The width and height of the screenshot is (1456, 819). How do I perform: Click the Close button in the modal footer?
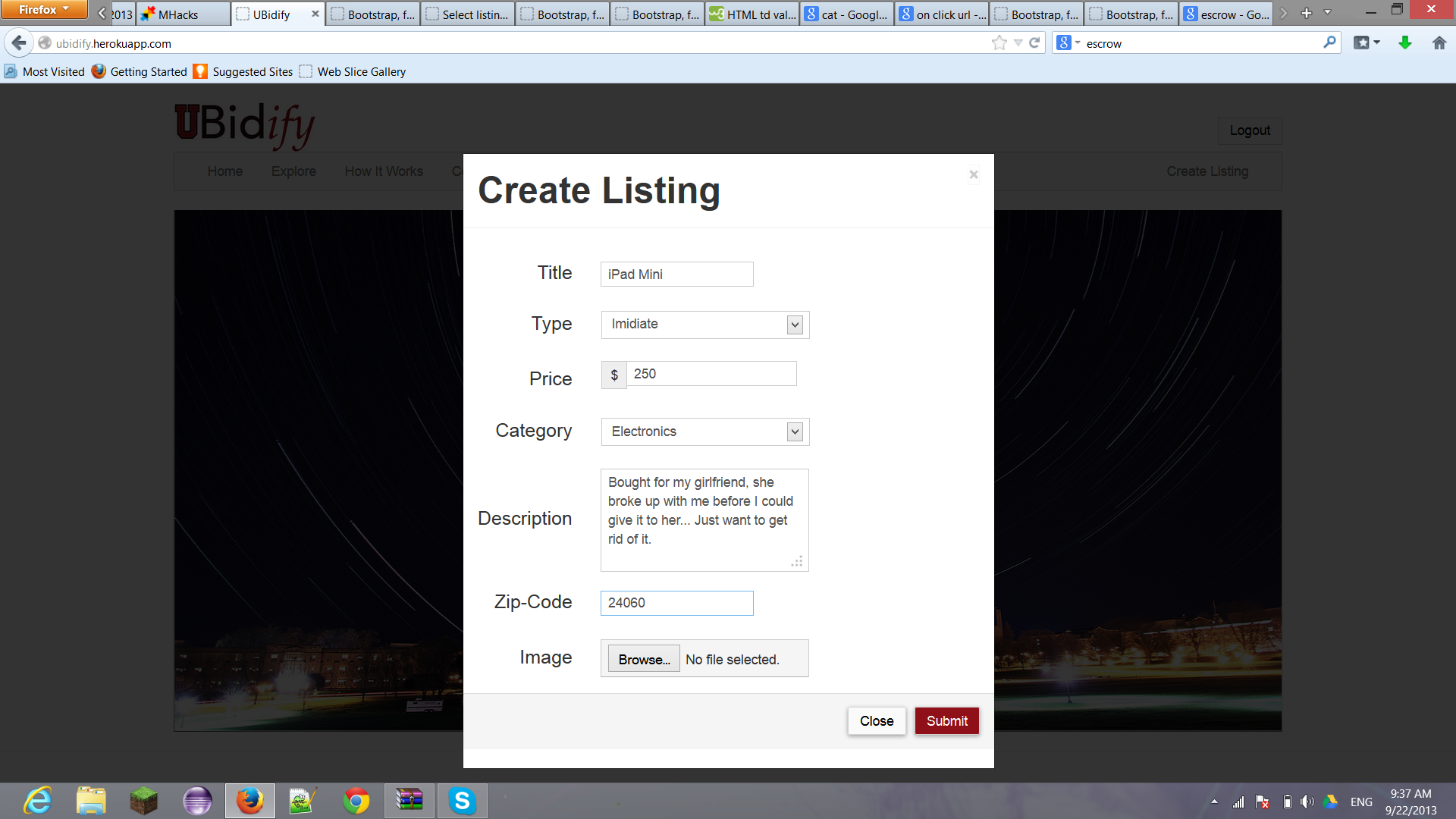pyautogui.click(x=876, y=720)
